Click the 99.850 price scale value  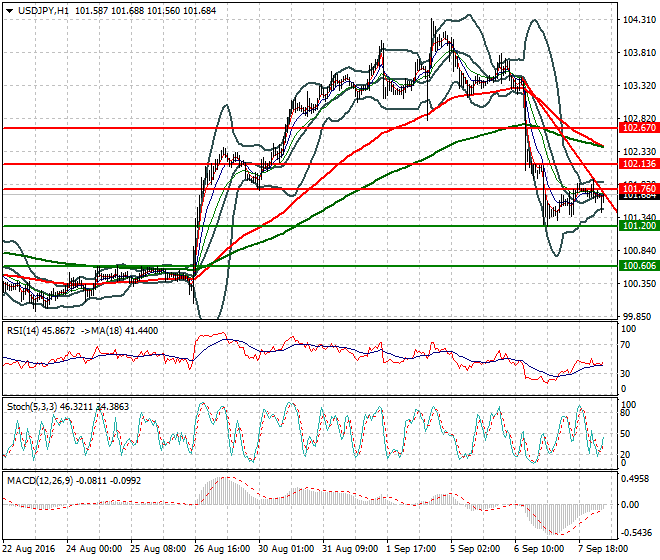click(639, 317)
